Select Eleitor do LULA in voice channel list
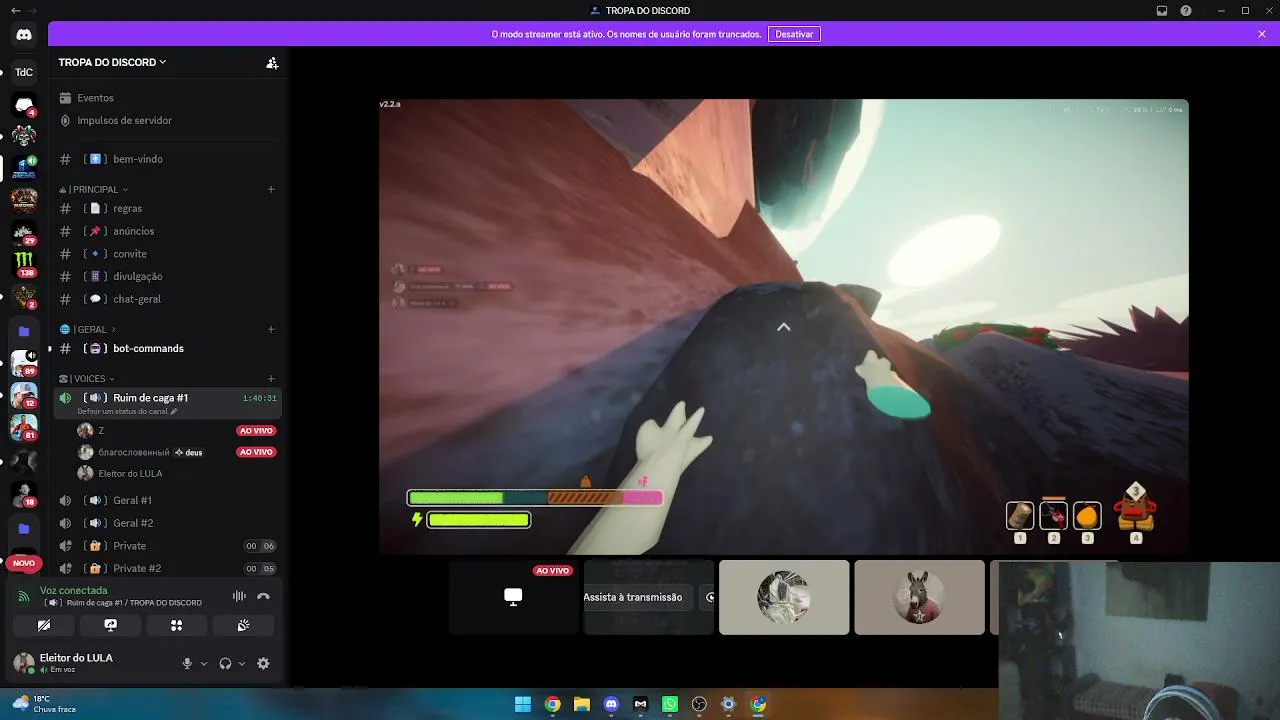Image resolution: width=1280 pixels, height=720 pixels. [176, 474]
